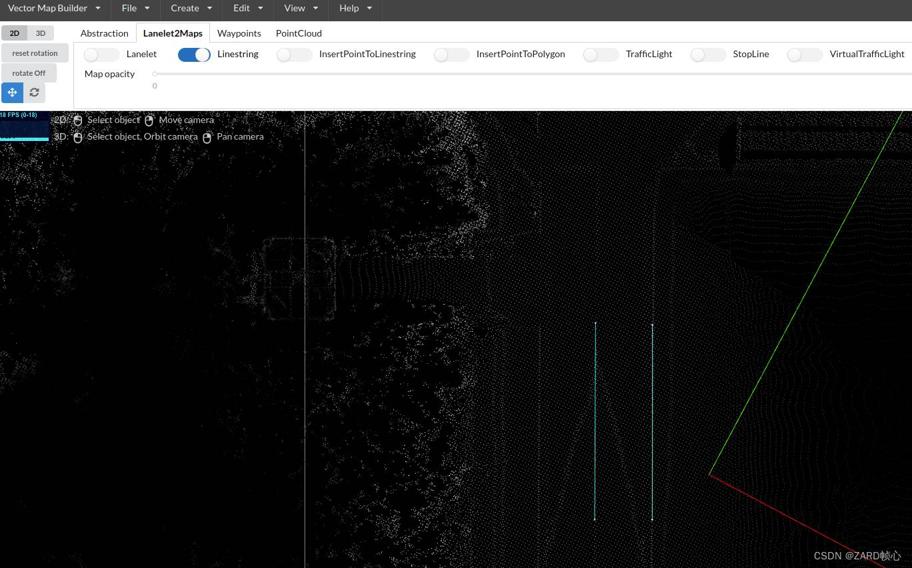Expand the Create dropdown menu
This screenshot has height=568, width=912.
point(190,8)
